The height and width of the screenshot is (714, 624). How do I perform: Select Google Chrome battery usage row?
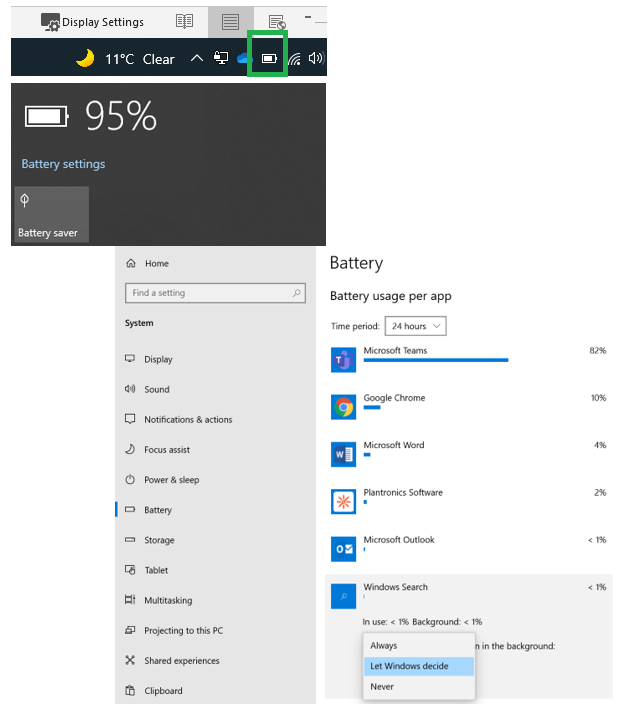click(469, 407)
